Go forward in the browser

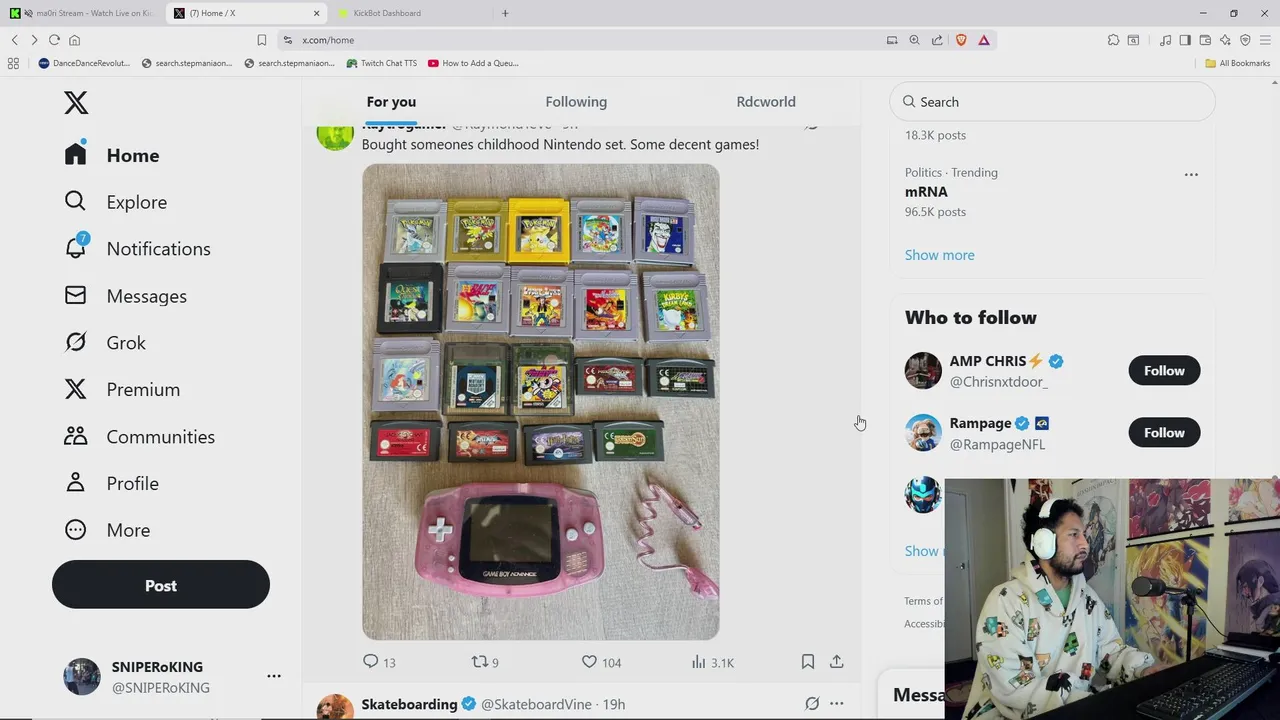34,40
